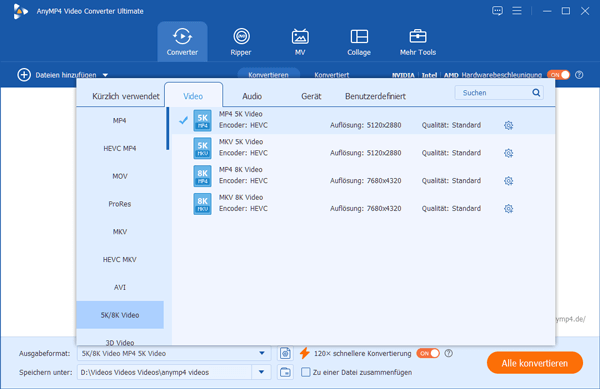This screenshot has width=600, height=389.
Task: Click the Alle konvertieren button
Action: tap(535, 363)
